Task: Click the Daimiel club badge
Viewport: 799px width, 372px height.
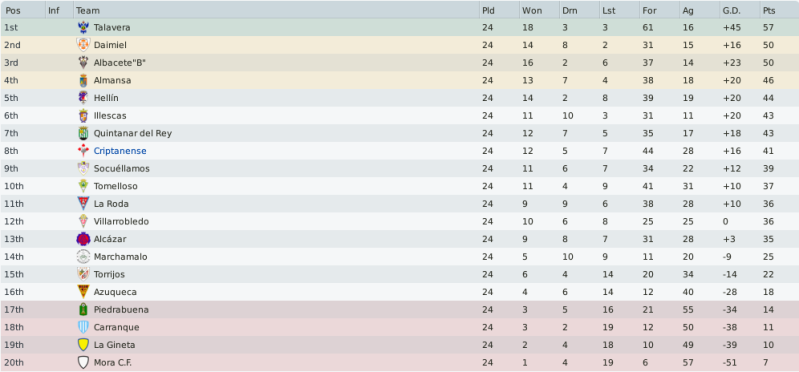Action: [83, 45]
